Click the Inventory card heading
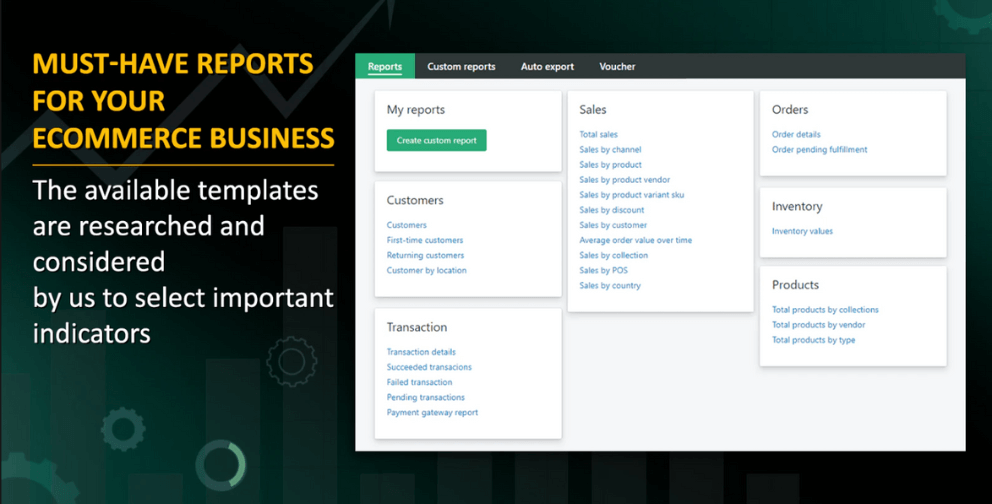Viewport: 992px width, 504px height. click(x=797, y=207)
